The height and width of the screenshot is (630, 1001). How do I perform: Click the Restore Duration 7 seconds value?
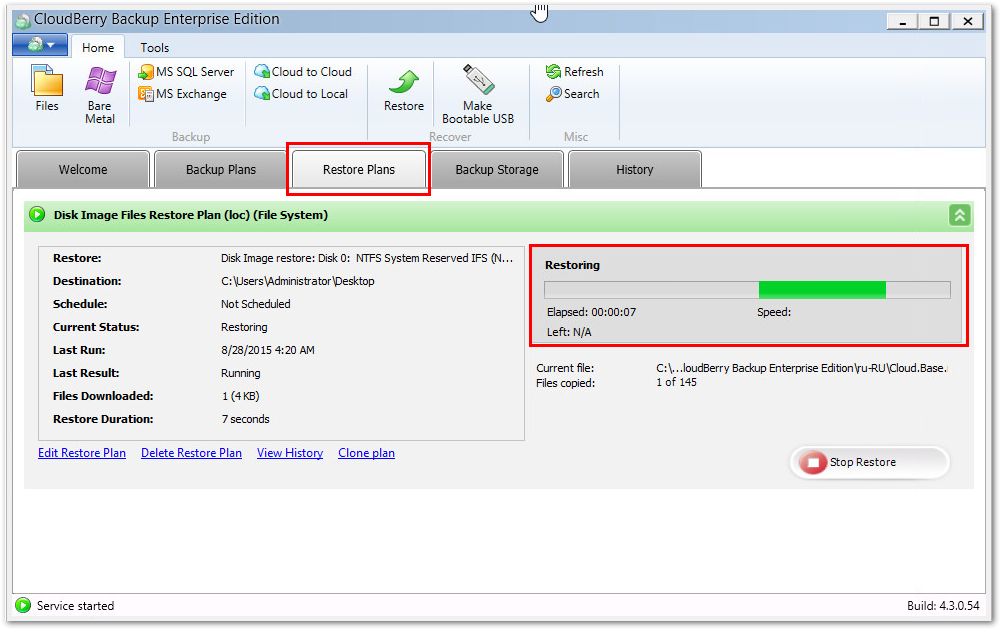tap(245, 419)
